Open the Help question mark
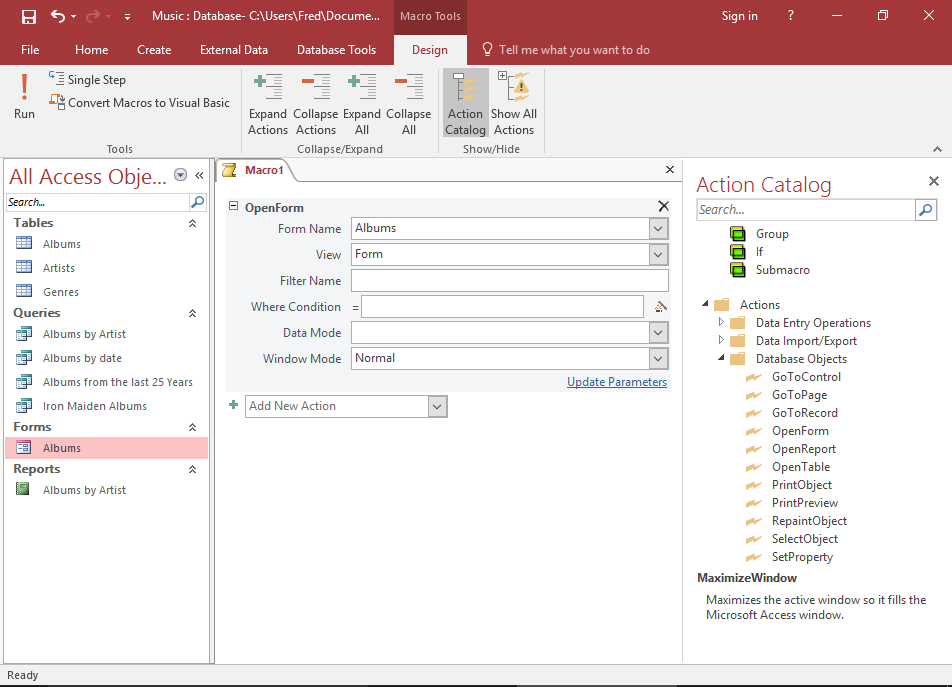This screenshot has height=687, width=952. (x=790, y=16)
